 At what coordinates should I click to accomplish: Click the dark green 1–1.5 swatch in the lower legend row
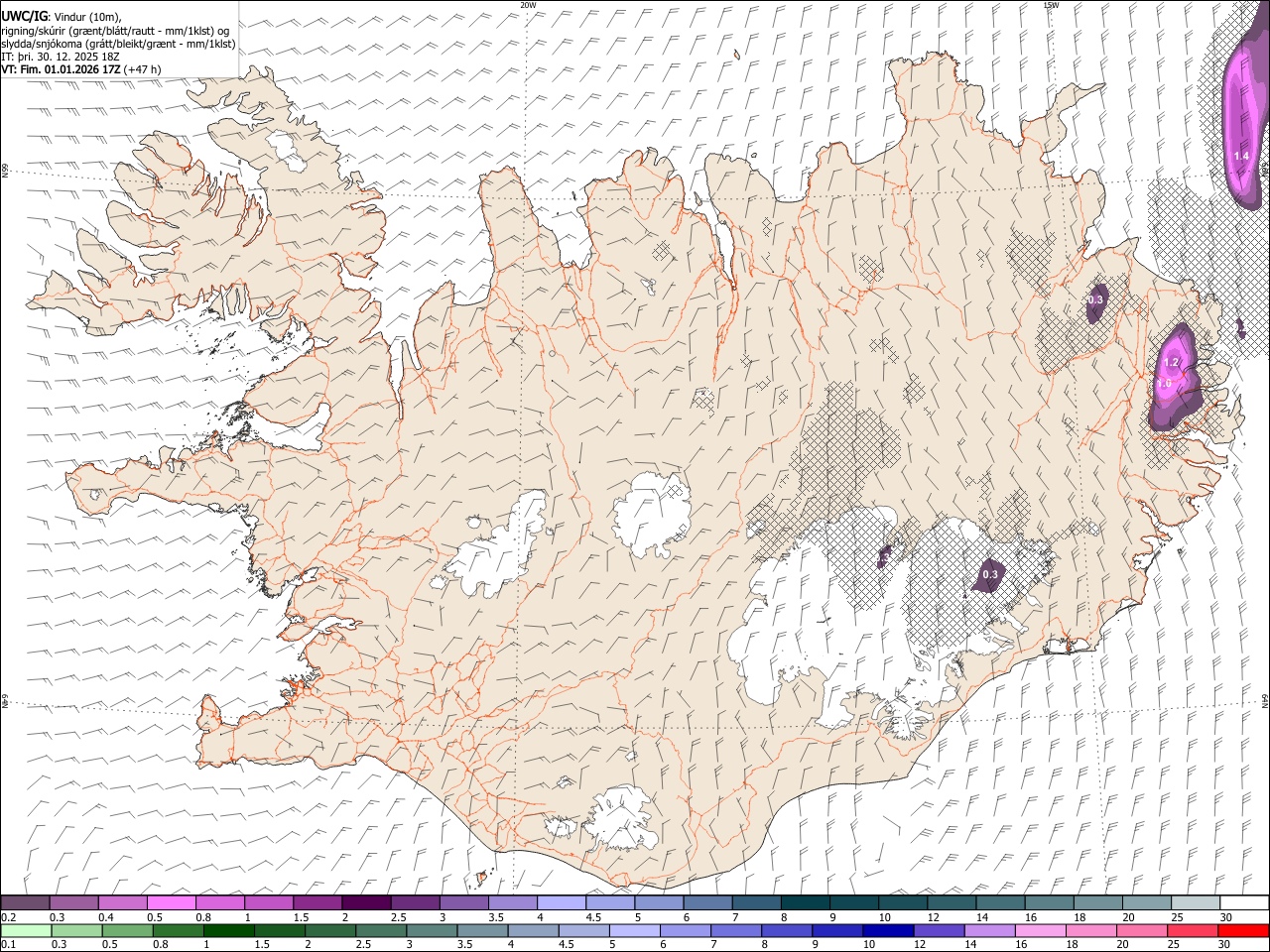(229, 930)
